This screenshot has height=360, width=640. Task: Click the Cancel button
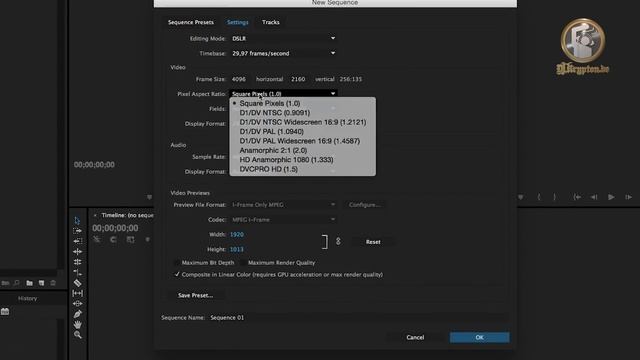[x=415, y=337]
